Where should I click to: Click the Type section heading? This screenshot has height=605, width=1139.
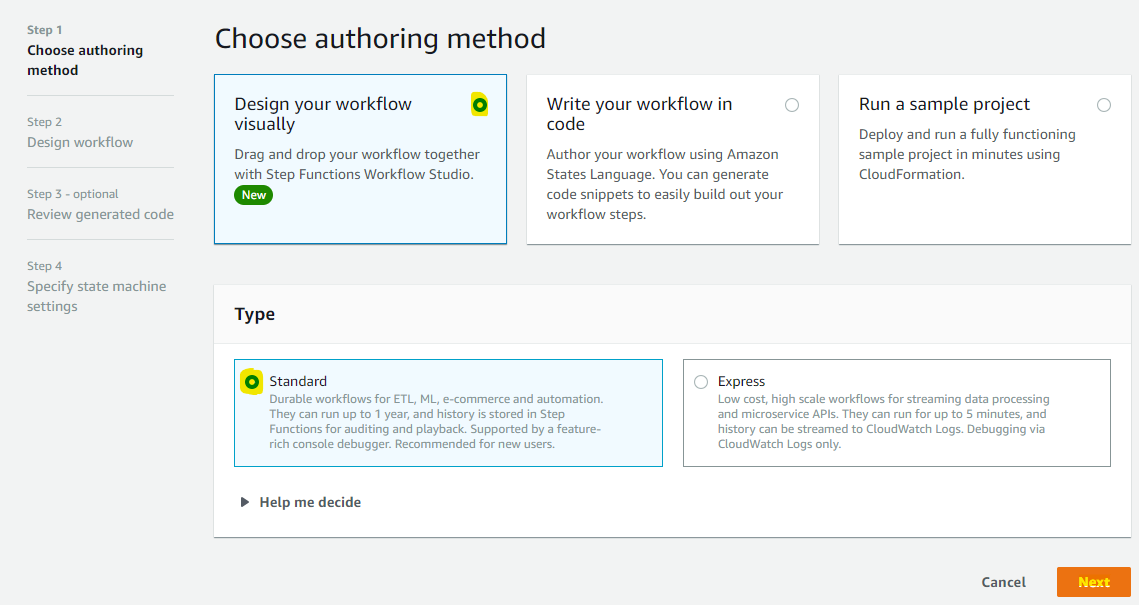tap(255, 314)
